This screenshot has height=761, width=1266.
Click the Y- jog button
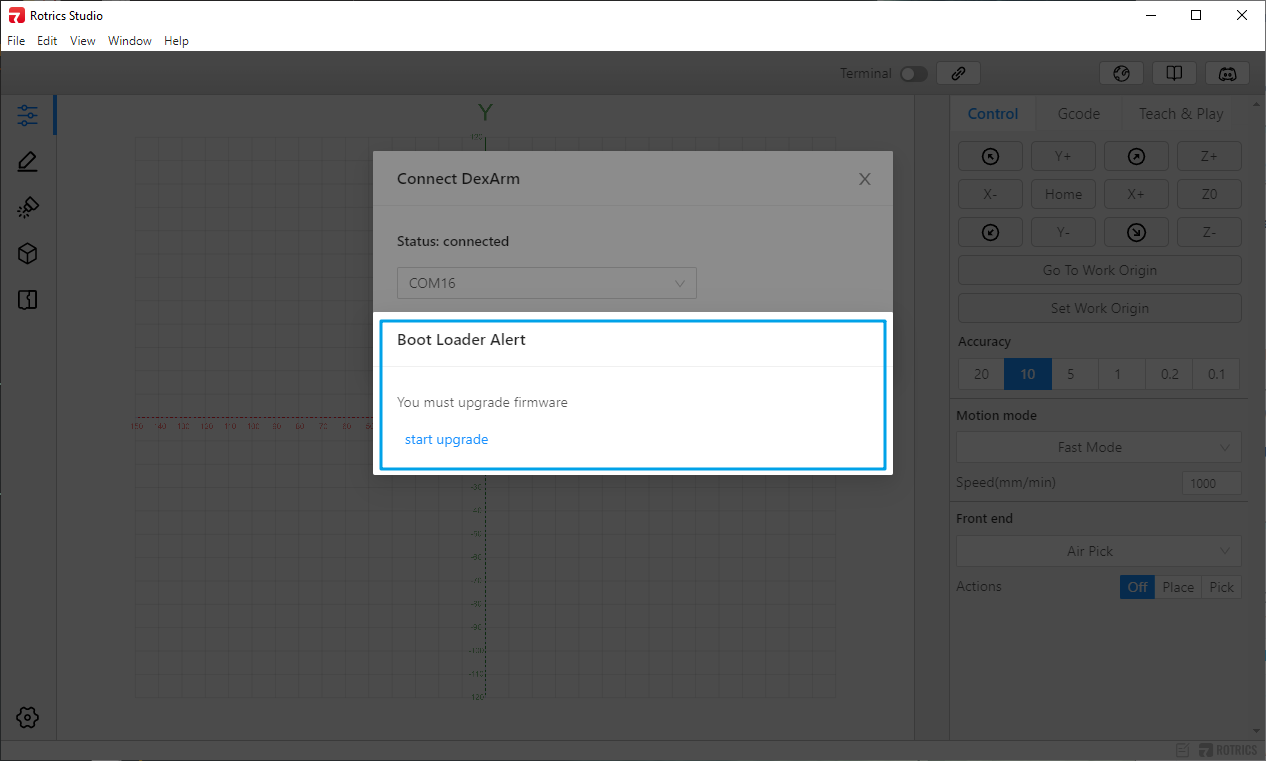tap(1063, 232)
